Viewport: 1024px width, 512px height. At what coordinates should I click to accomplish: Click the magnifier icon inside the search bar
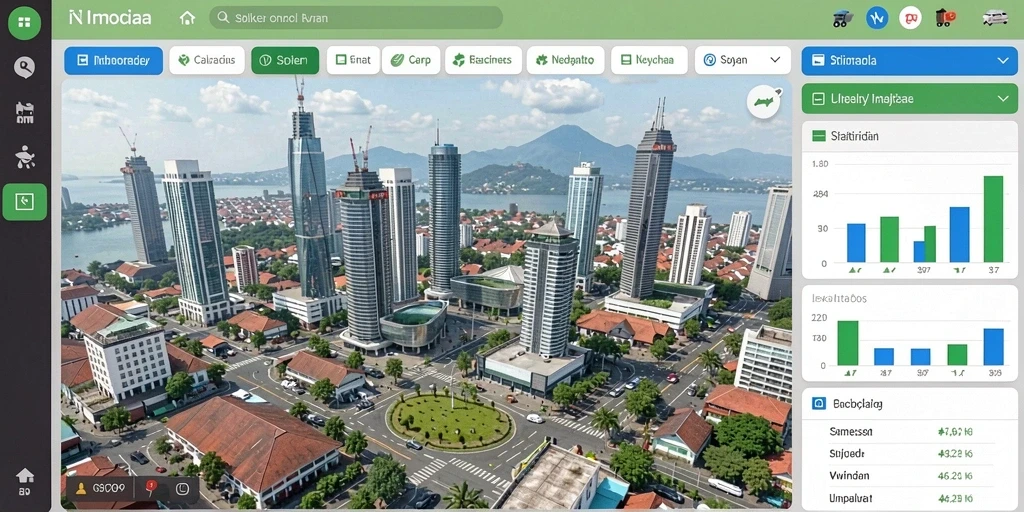(x=223, y=18)
